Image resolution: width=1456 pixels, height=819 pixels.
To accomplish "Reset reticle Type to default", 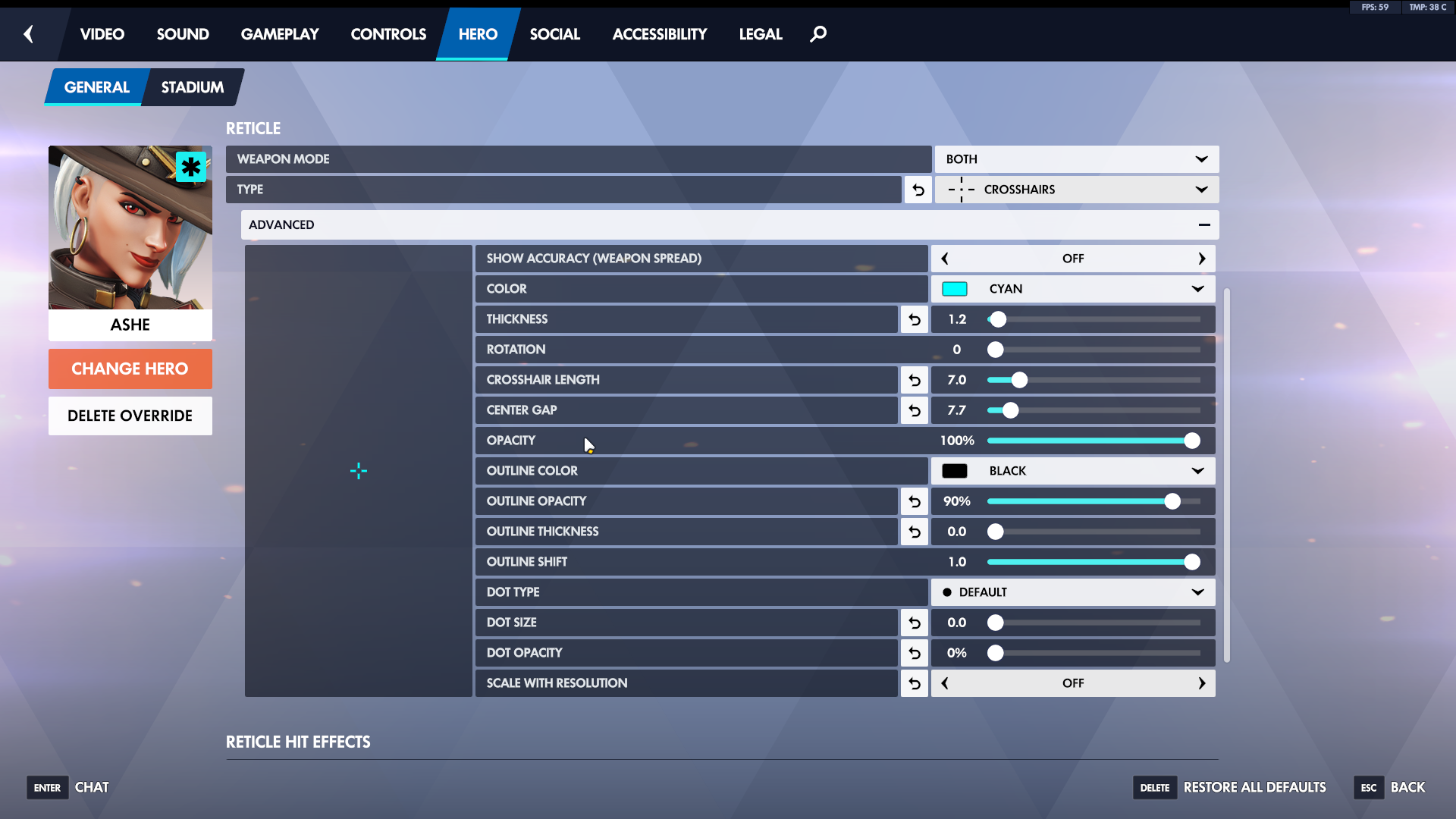I will (918, 190).
